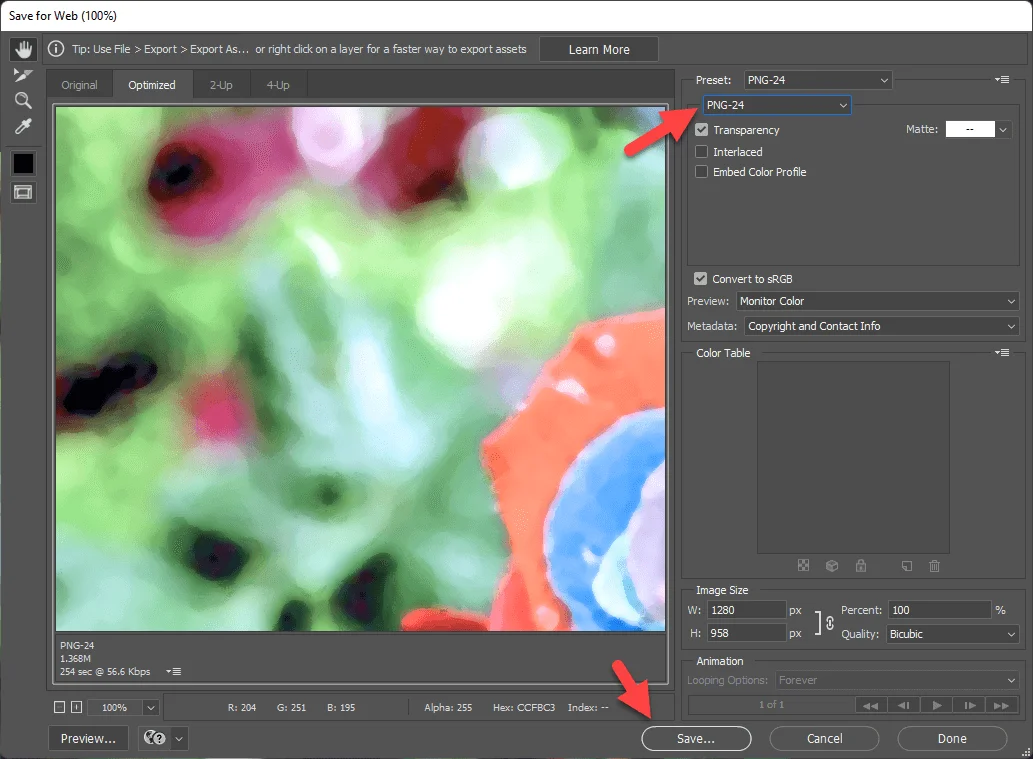Click the web-shift cube icon in Color Table
Image resolution: width=1033 pixels, height=759 pixels.
pos(832,565)
